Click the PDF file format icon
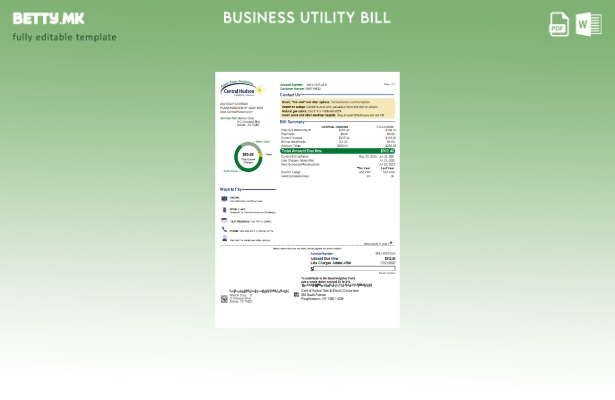The image size is (615, 400). pyautogui.click(x=559, y=25)
